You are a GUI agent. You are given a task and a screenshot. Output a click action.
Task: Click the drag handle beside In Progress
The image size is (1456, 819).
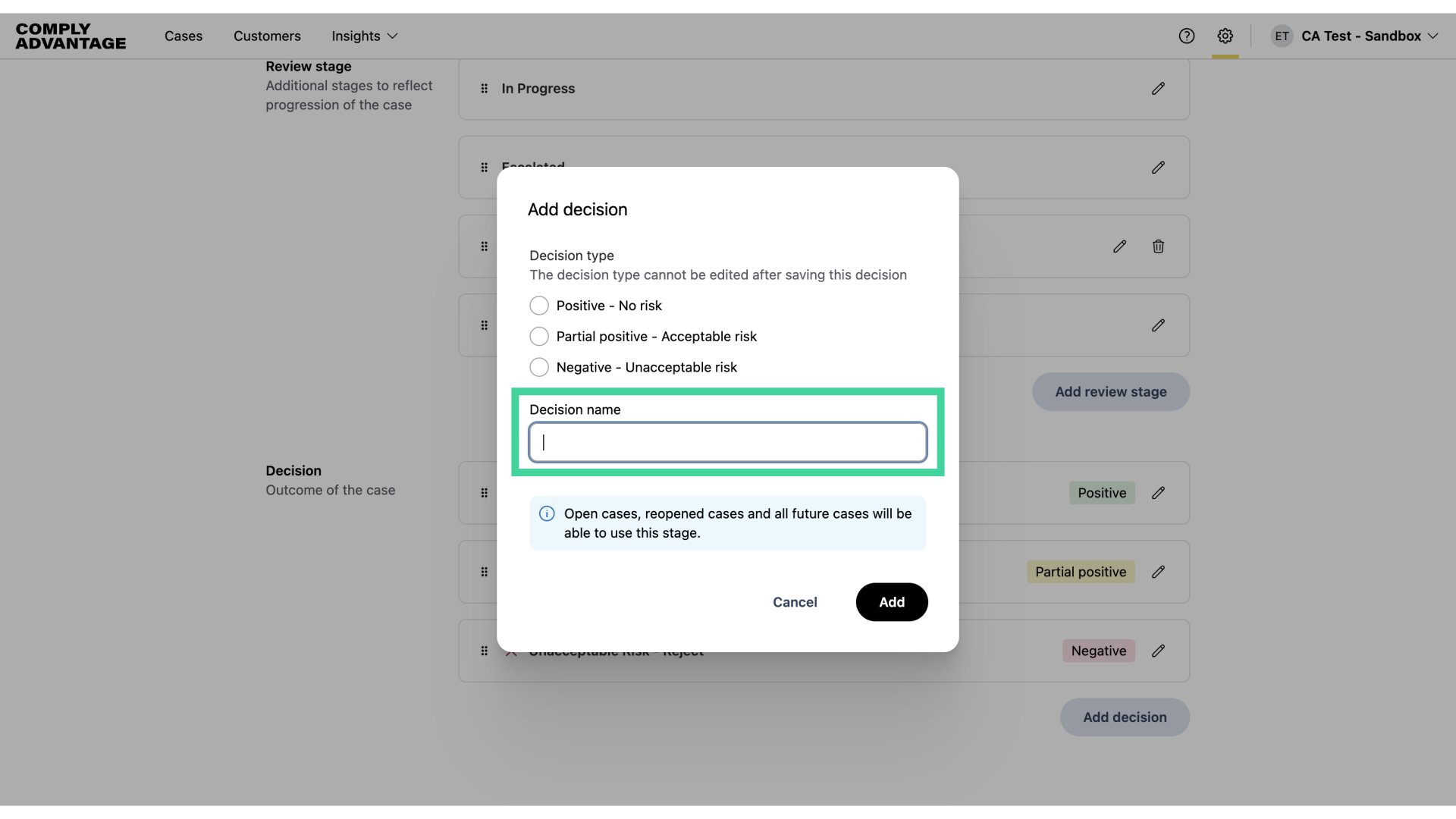484,89
